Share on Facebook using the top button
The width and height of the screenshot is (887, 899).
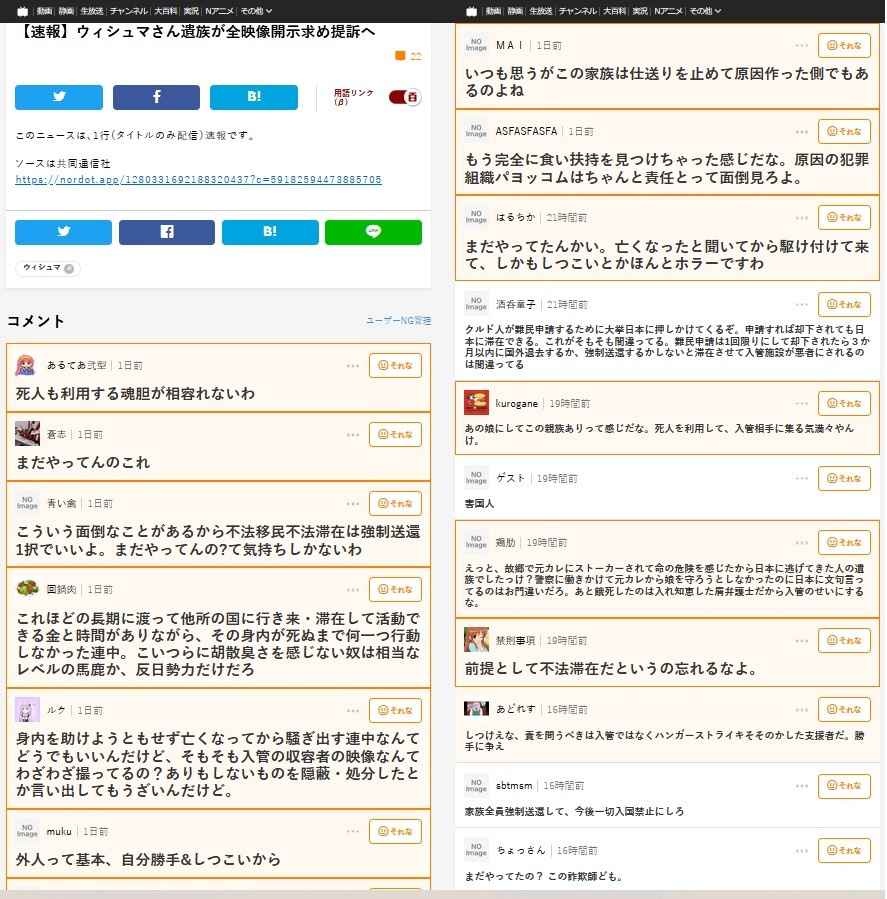click(156, 97)
